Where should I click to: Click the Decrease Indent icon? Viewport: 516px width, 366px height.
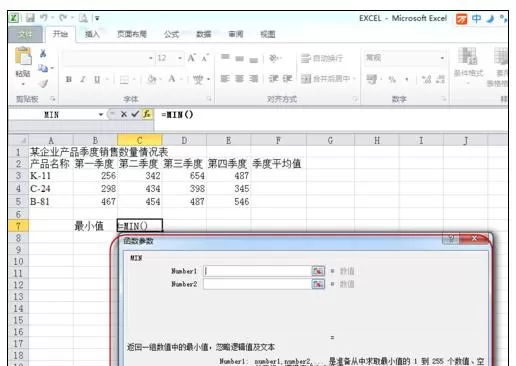(274, 79)
